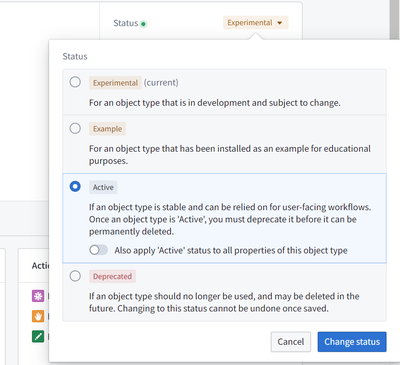The image size is (400, 365).
Task: Click the warning that deprecation cannot be undone
Action: (224, 302)
